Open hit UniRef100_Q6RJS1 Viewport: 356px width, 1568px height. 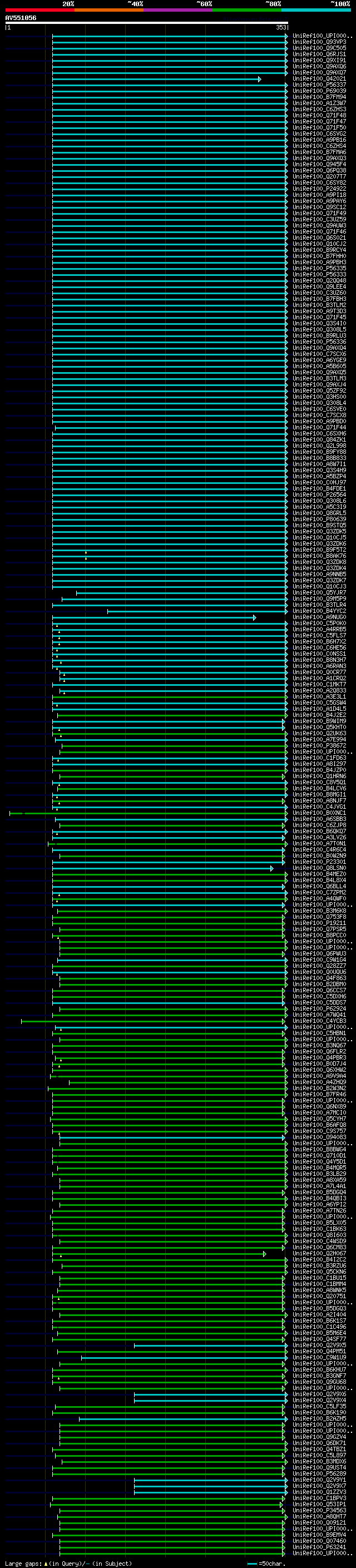pyautogui.click(x=319, y=54)
